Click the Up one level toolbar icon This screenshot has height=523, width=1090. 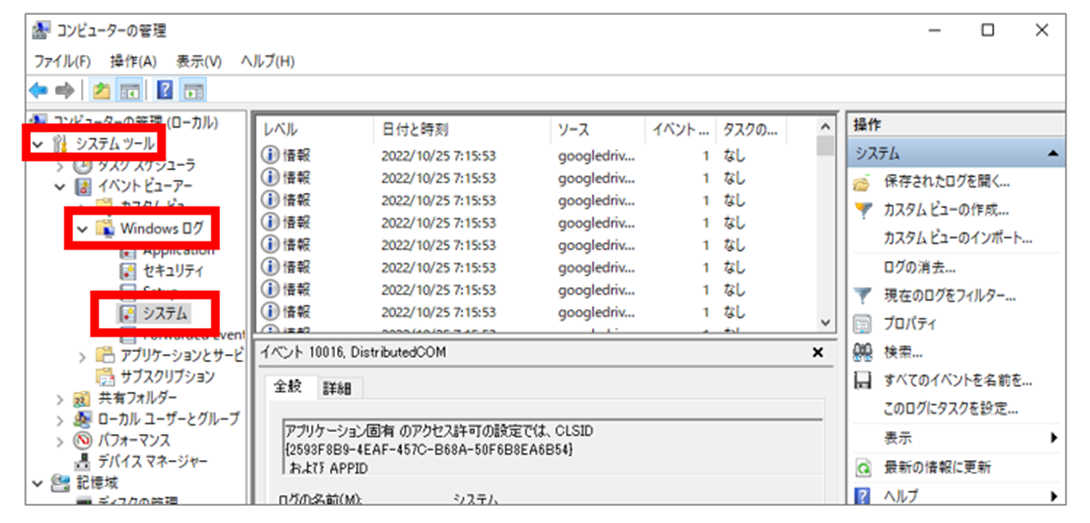102,90
